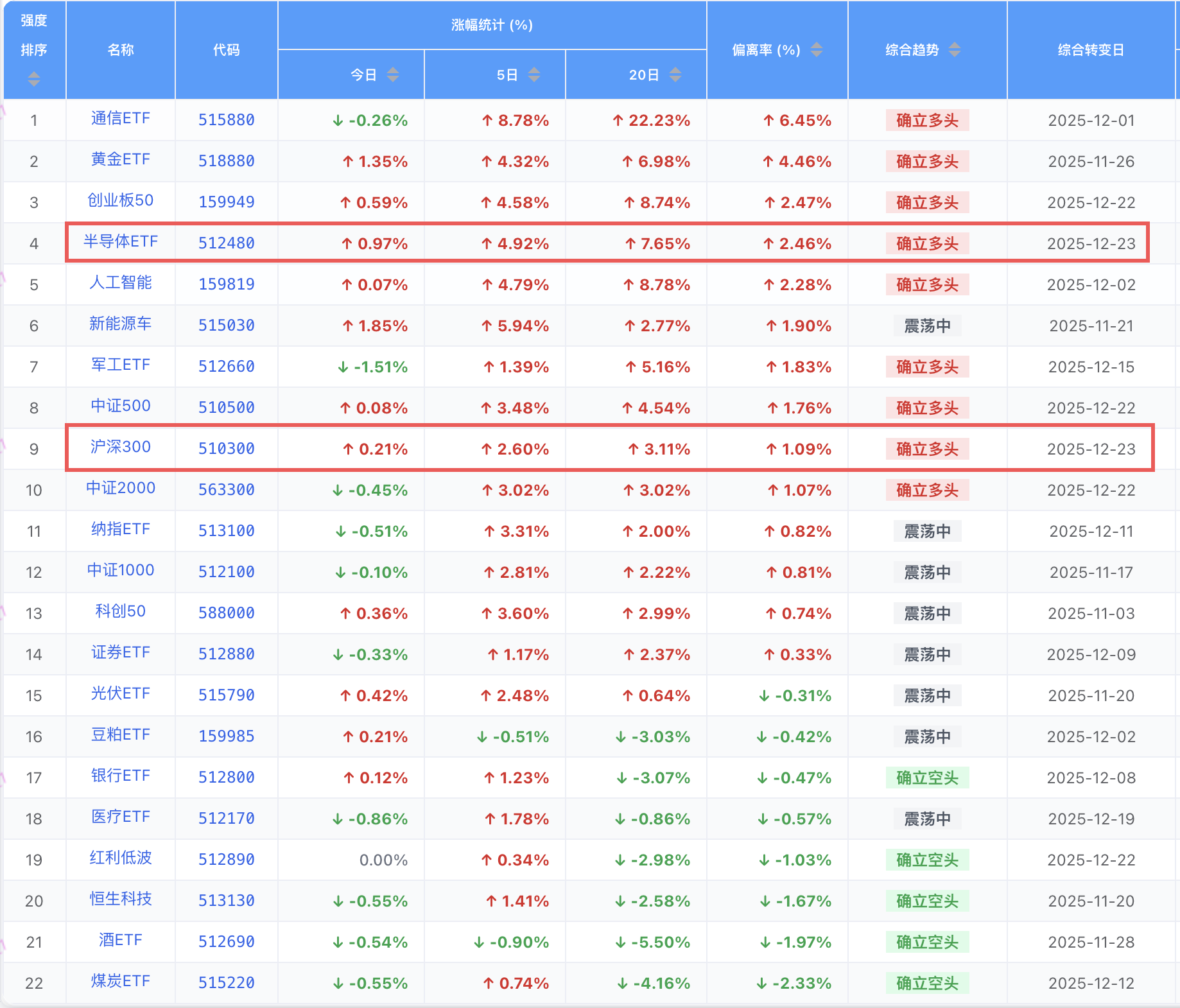Click fund code 510300

pos(226,449)
